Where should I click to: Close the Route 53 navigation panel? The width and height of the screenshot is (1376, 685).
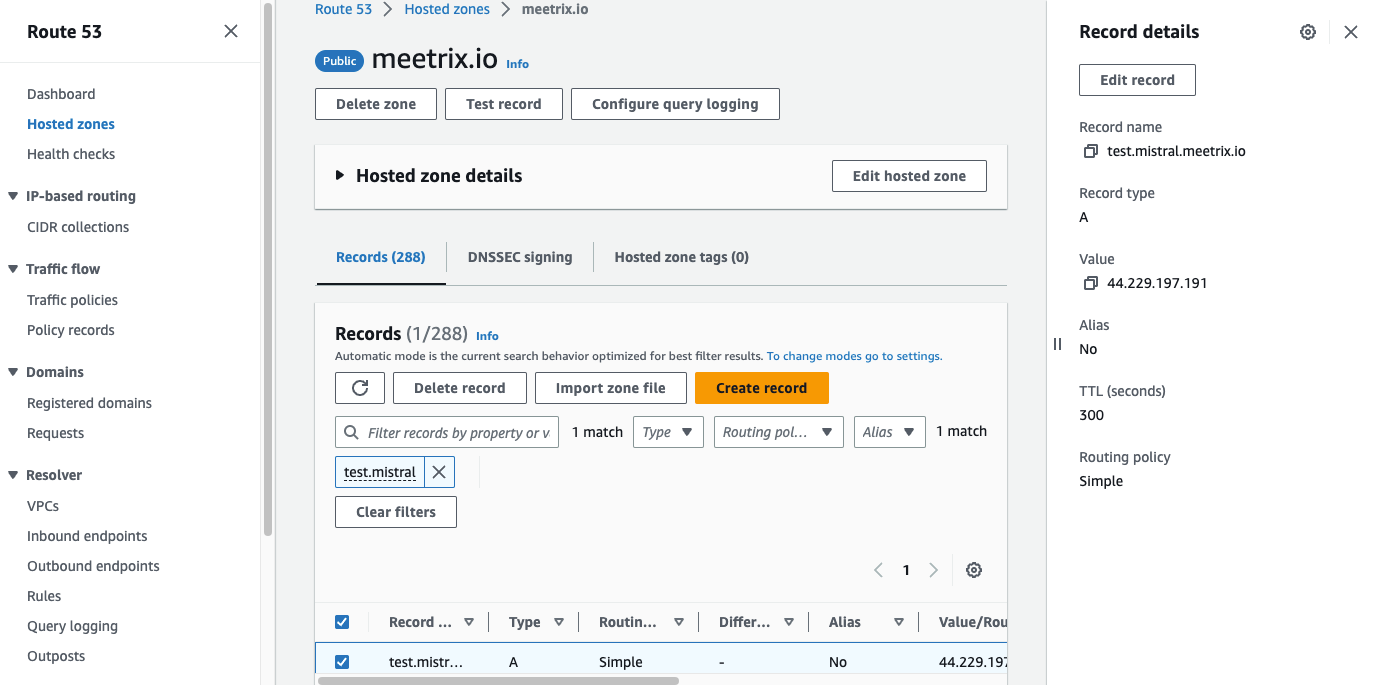[231, 31]
